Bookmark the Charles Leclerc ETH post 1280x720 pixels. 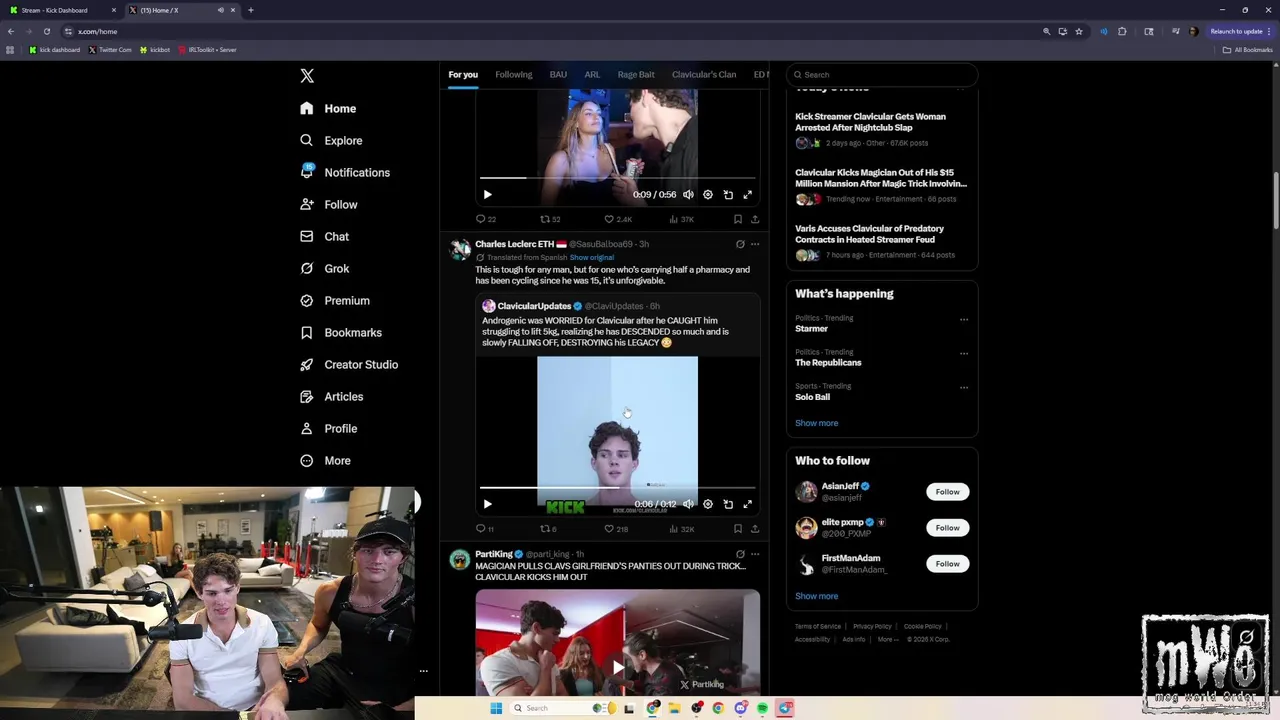(738, 528)
